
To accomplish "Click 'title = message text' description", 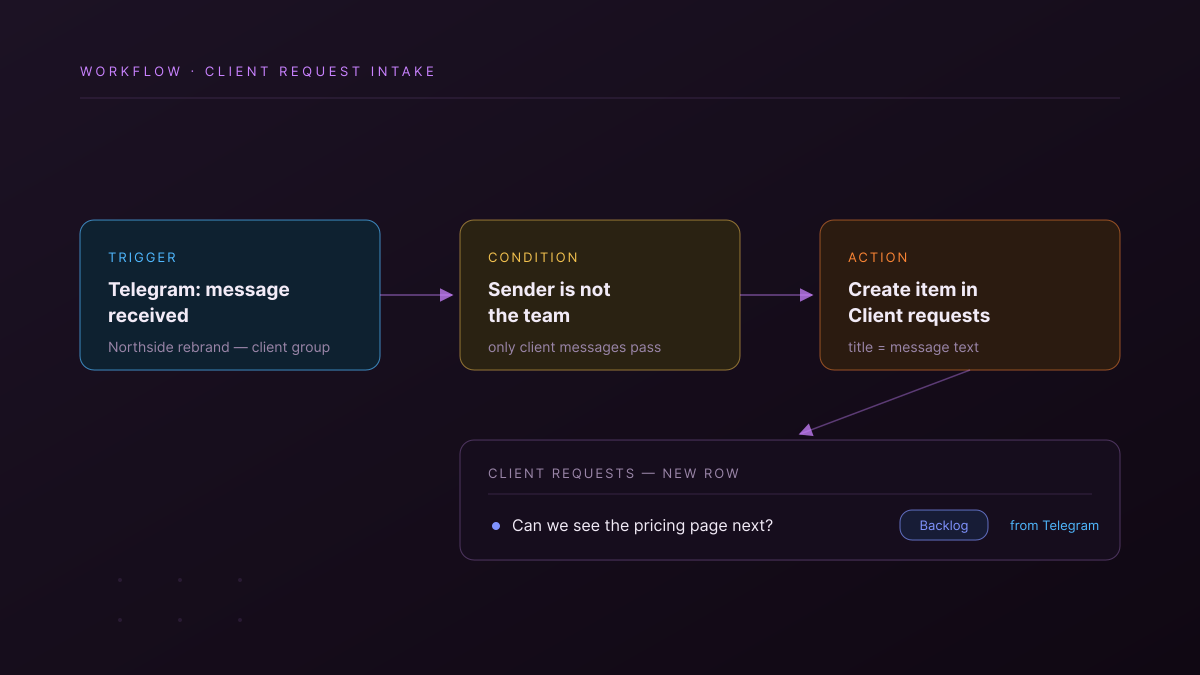I will point(913,347).
